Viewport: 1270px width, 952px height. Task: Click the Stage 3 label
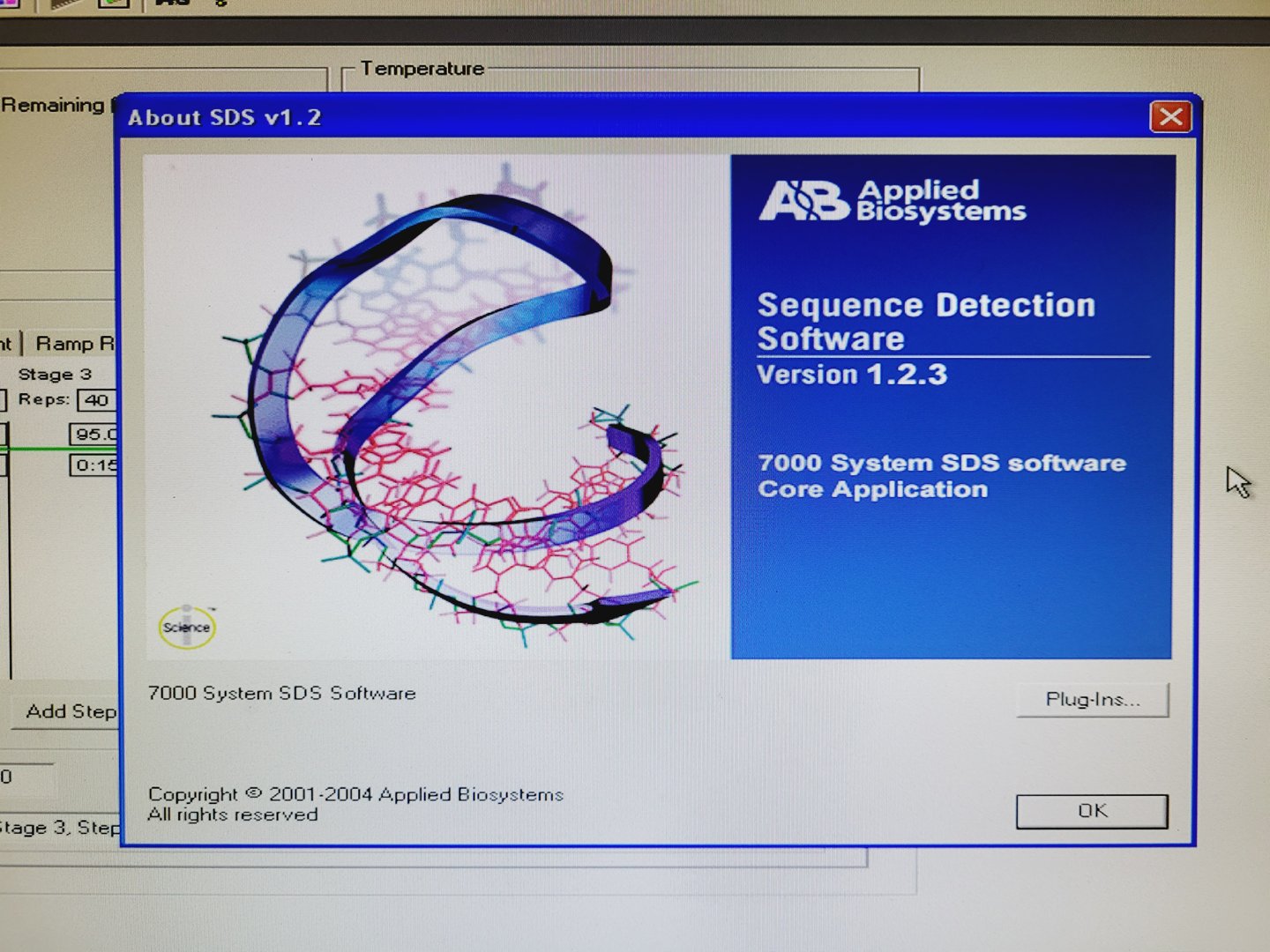(x=55, y=375)
